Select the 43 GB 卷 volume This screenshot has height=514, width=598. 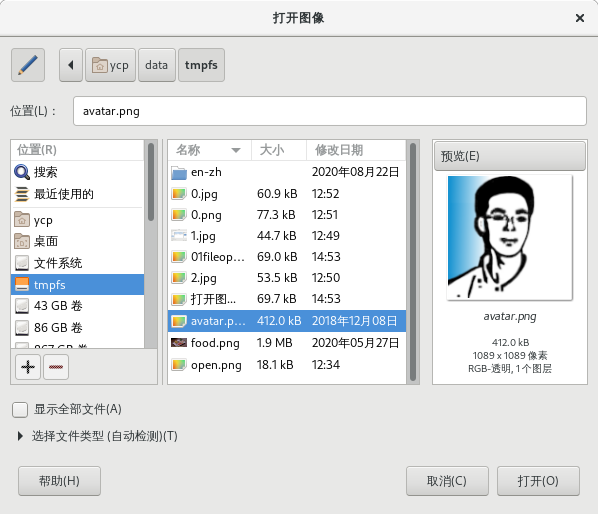pyautogui.click(x=78, y=305)
